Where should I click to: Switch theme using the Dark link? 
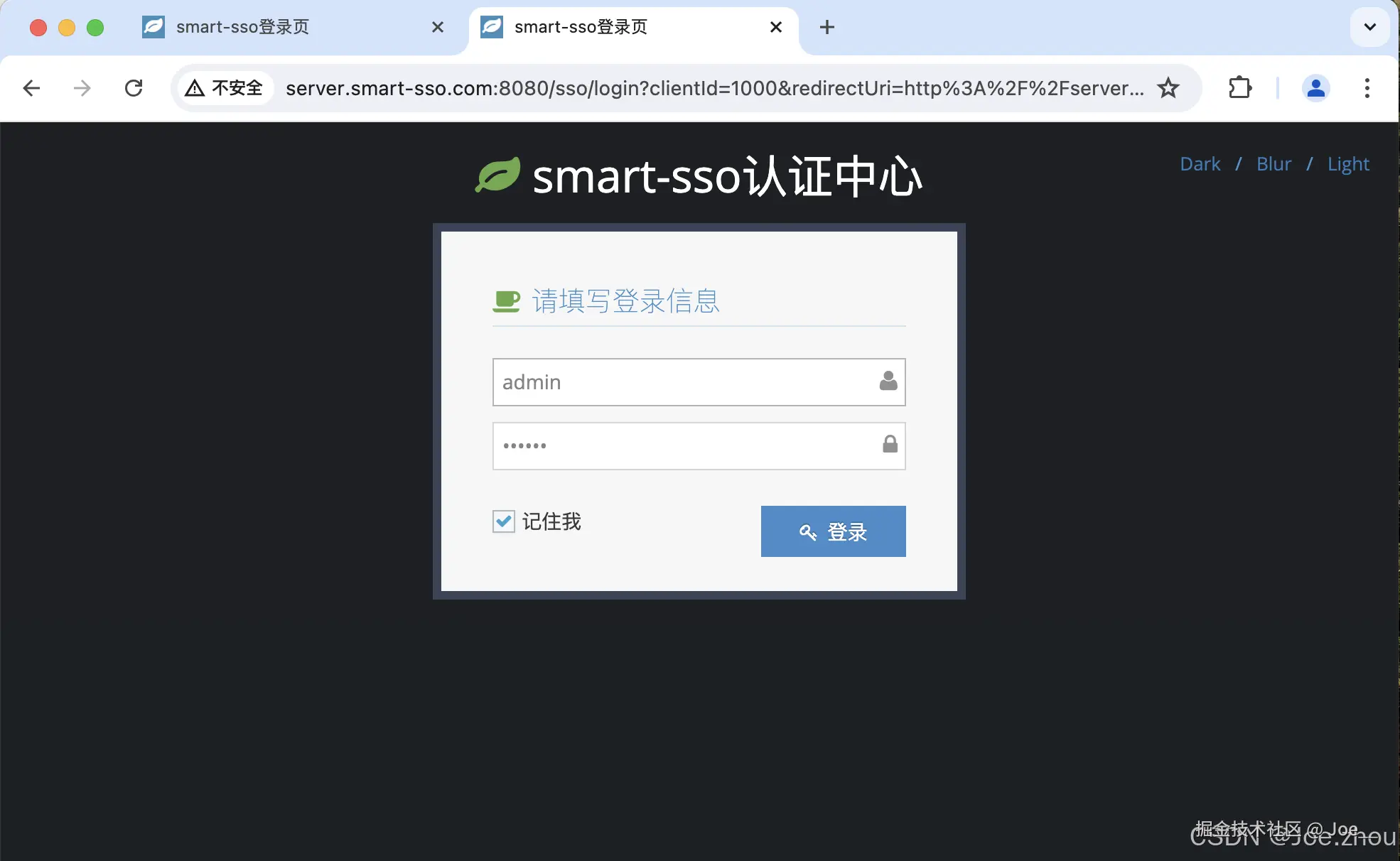(1200, 163)
